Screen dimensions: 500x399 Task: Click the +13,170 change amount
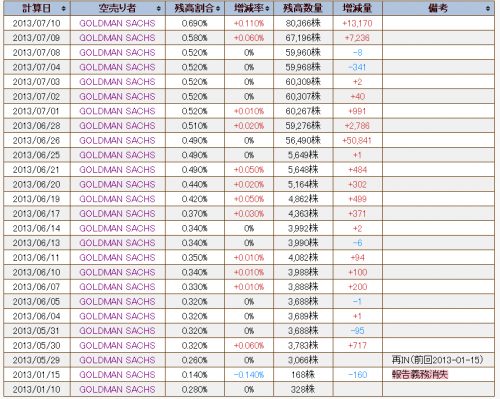(357, 23)
